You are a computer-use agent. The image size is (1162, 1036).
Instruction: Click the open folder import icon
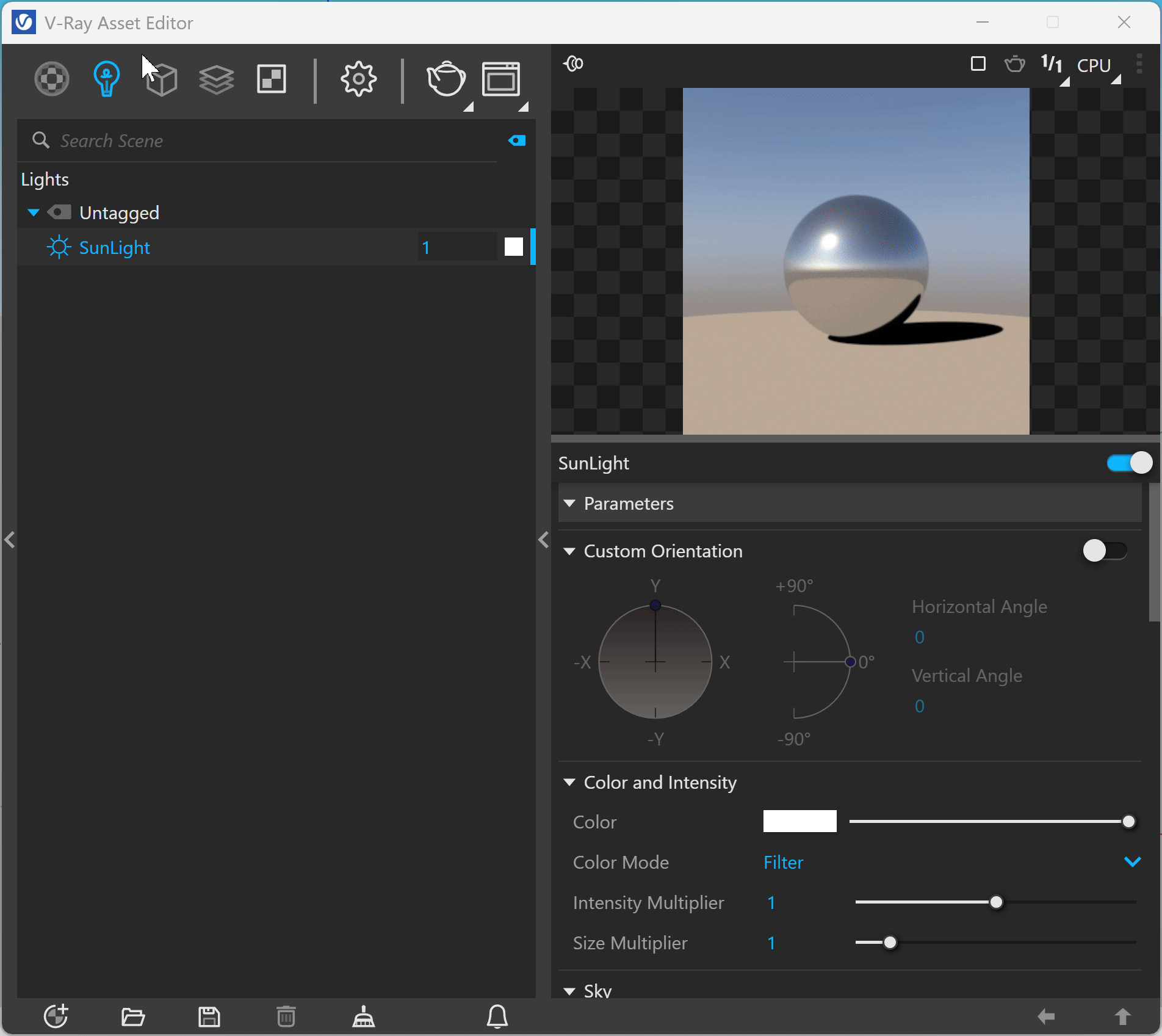point(133,1016)
